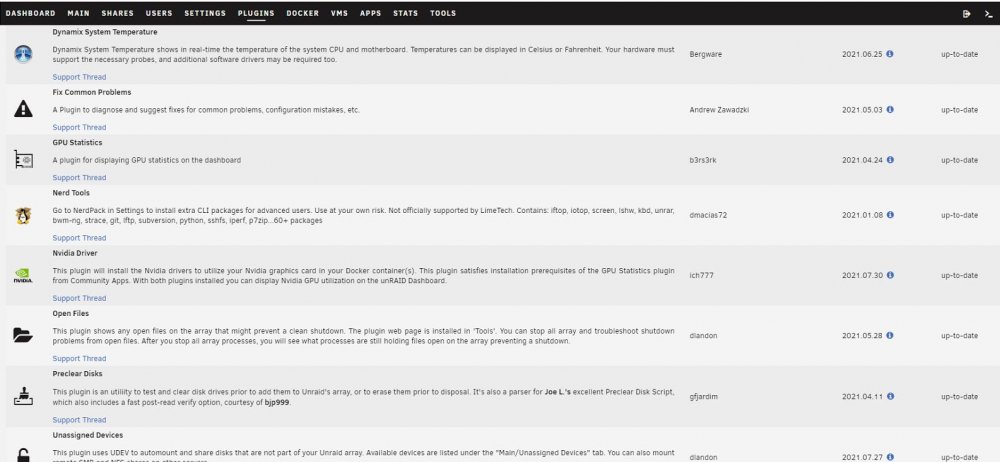Open Support Thread for Open Files

pos(79,359)
